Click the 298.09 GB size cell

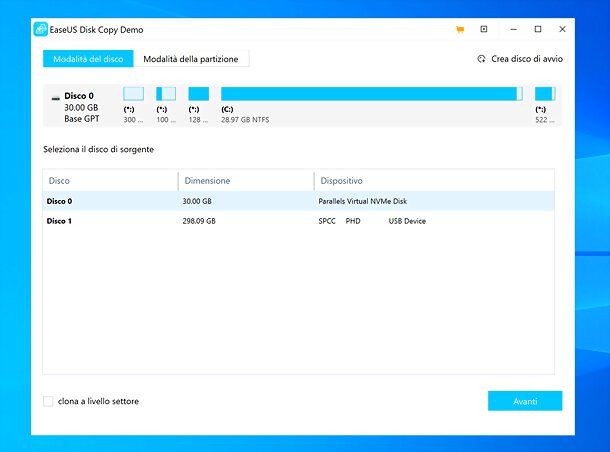(x=199, y=221)
